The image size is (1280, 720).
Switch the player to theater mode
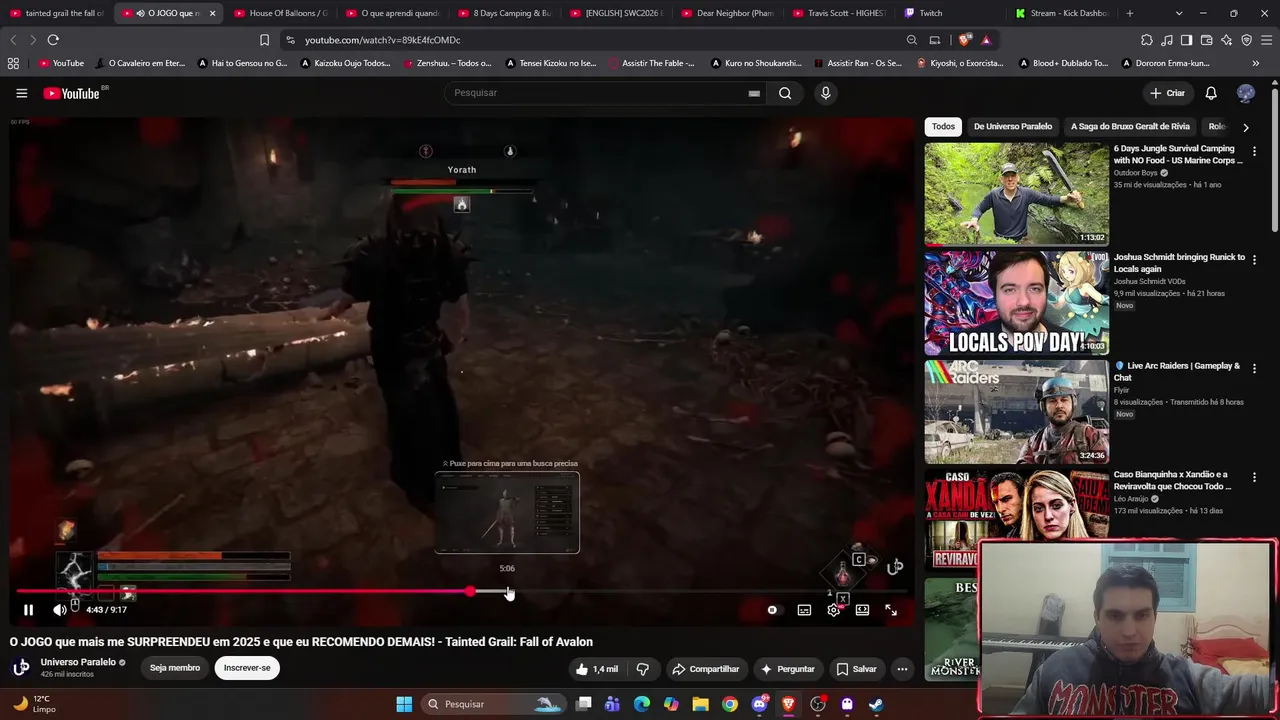[x=862, y=610]
